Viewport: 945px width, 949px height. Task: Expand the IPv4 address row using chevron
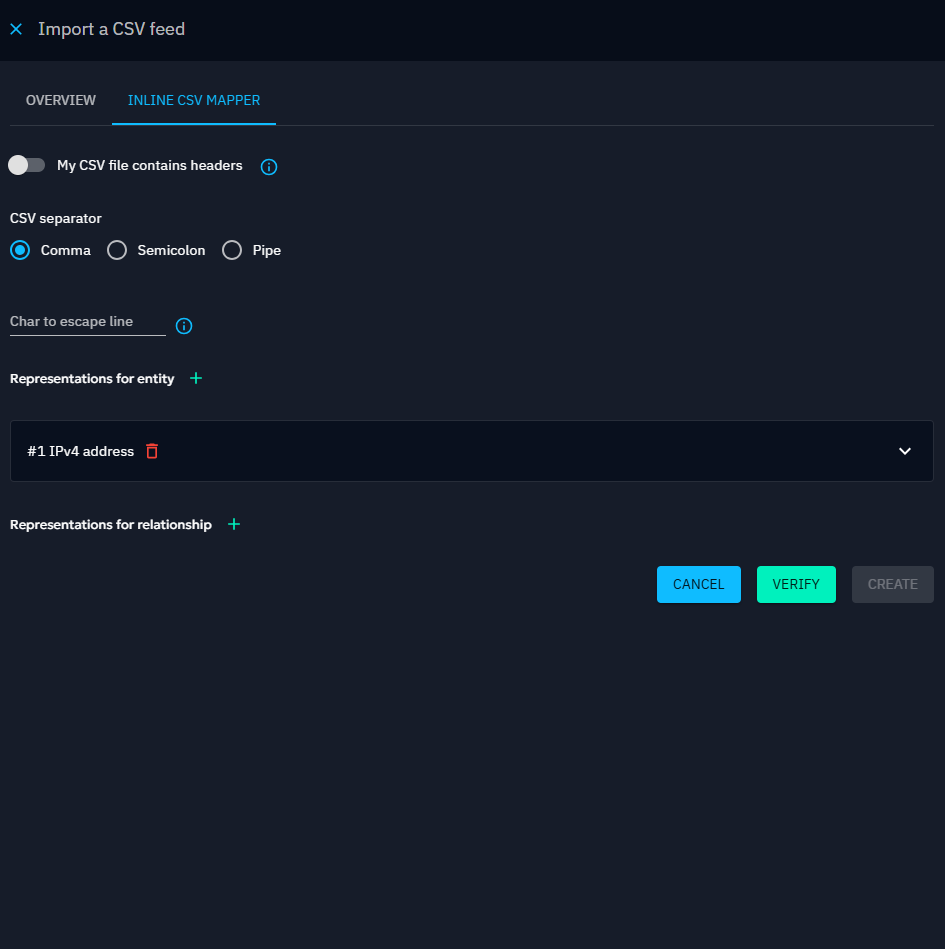point(905,451)
